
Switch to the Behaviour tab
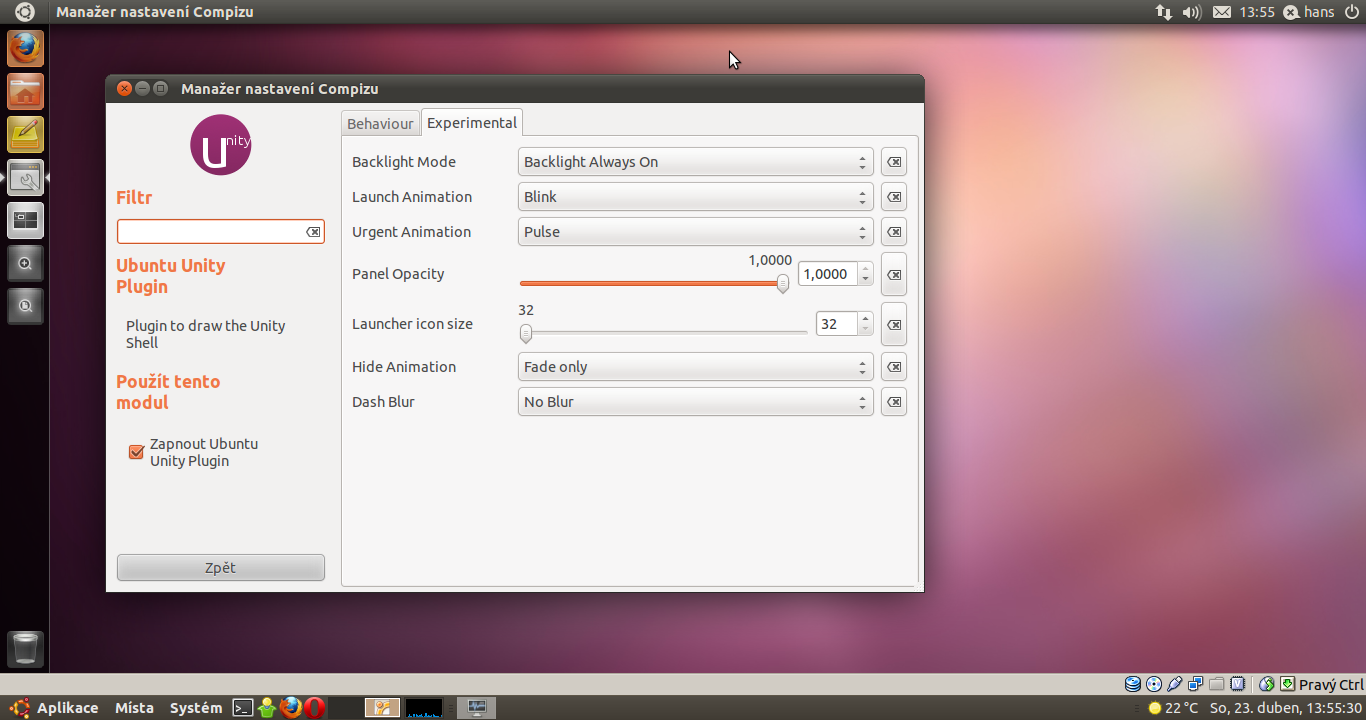380,124
